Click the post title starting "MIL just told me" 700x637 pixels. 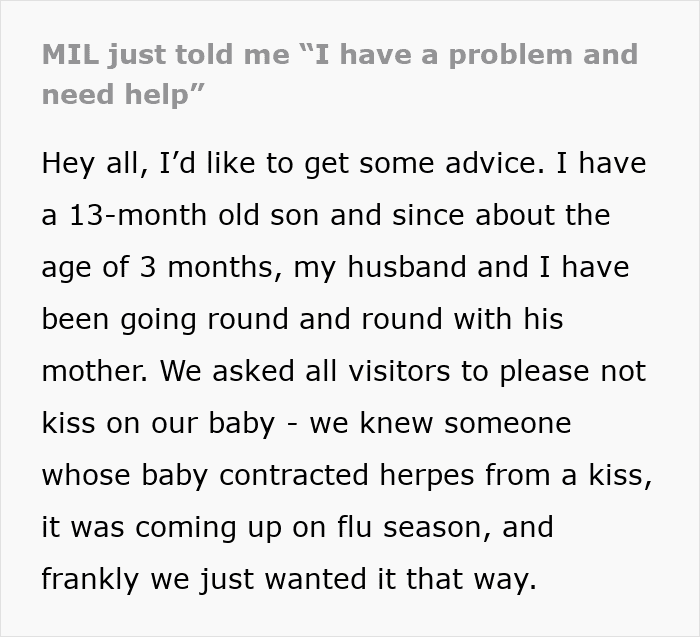340,75
